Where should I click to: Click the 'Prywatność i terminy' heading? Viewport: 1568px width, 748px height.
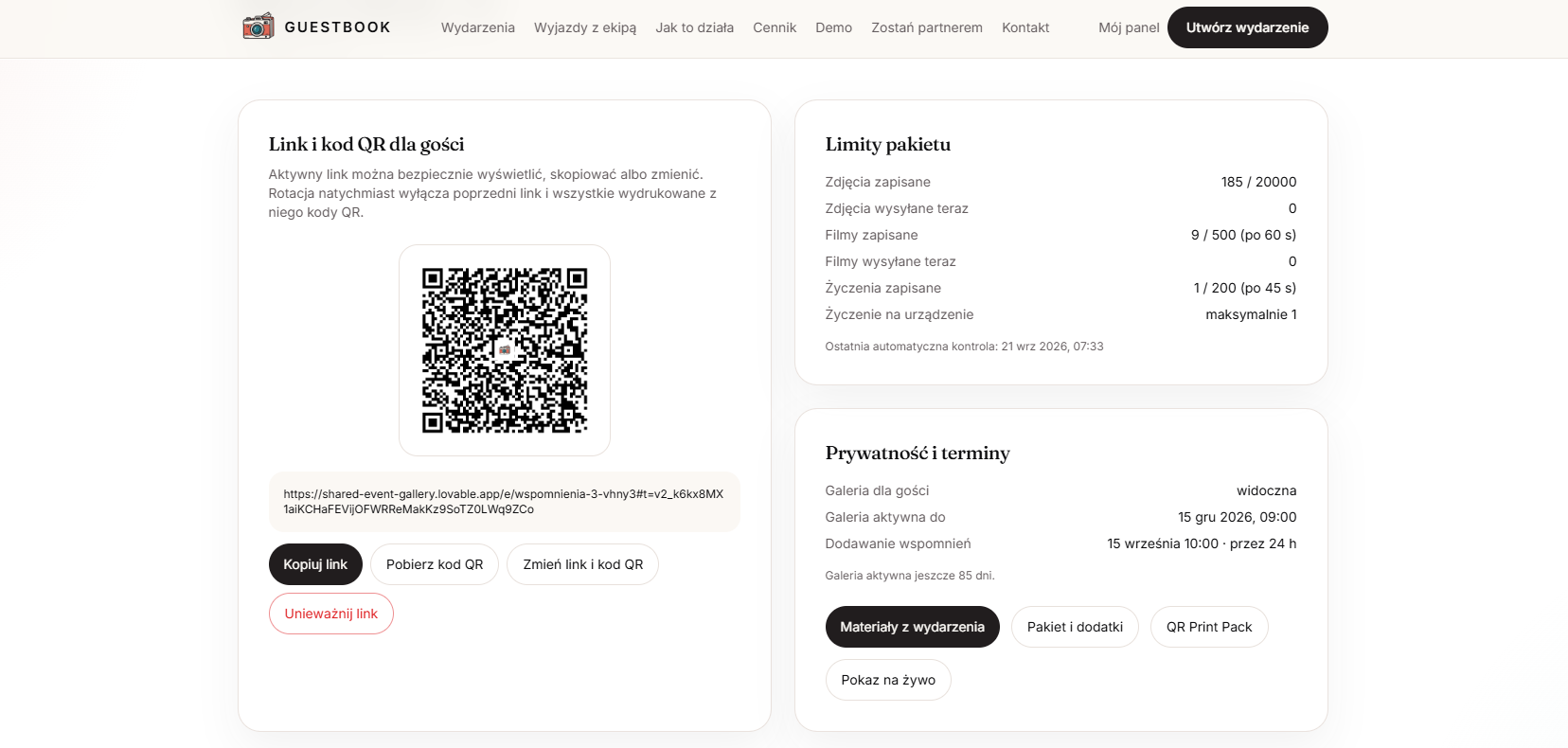[918, 453]
